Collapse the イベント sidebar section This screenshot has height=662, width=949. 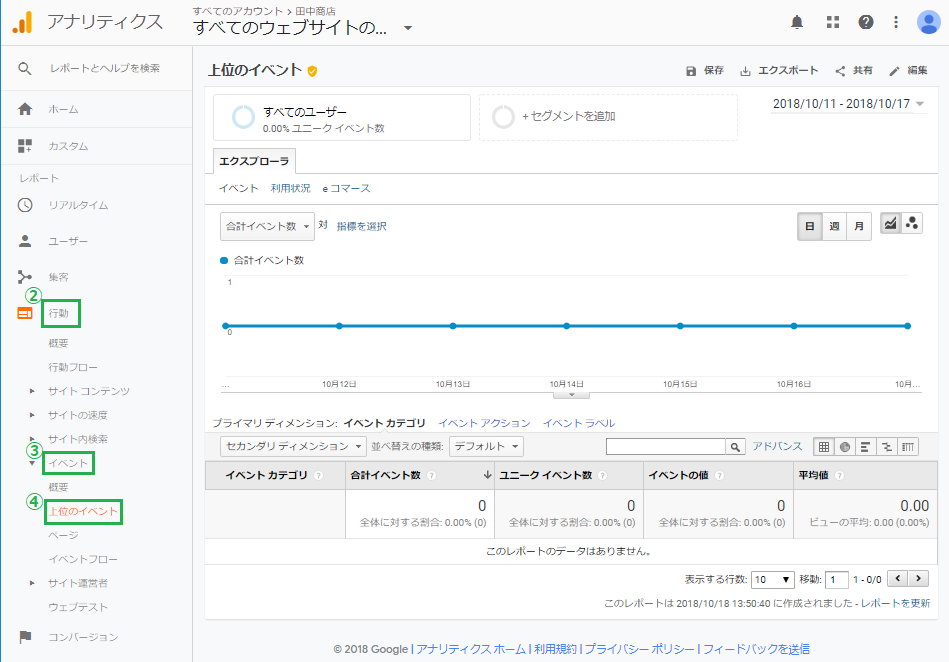[32, 463]
